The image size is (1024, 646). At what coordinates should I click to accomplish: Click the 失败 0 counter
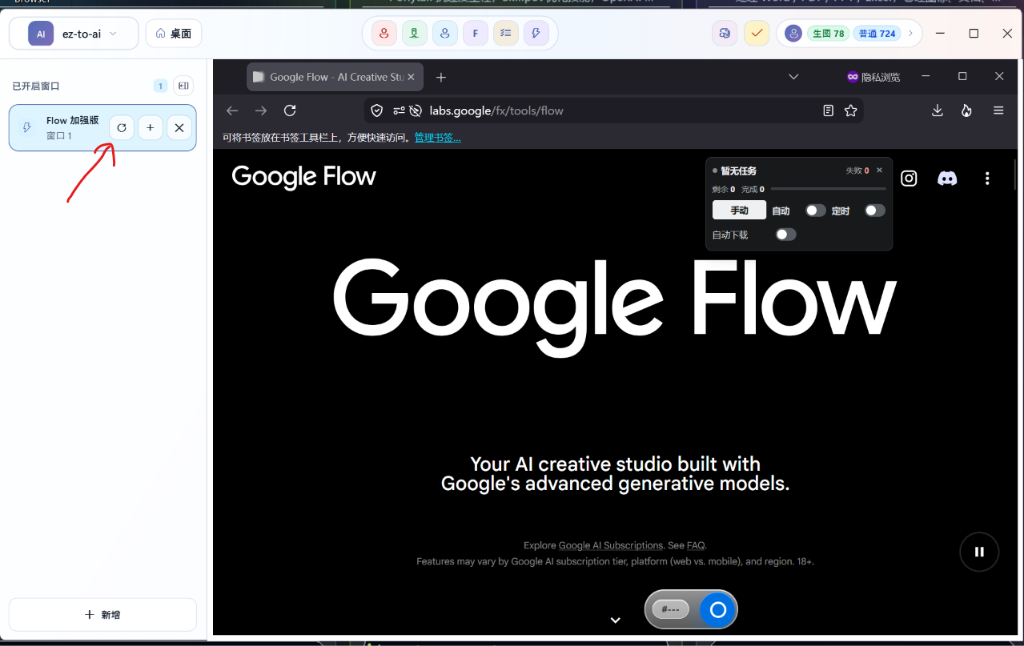pyautogui.click(x=857, y=170)
